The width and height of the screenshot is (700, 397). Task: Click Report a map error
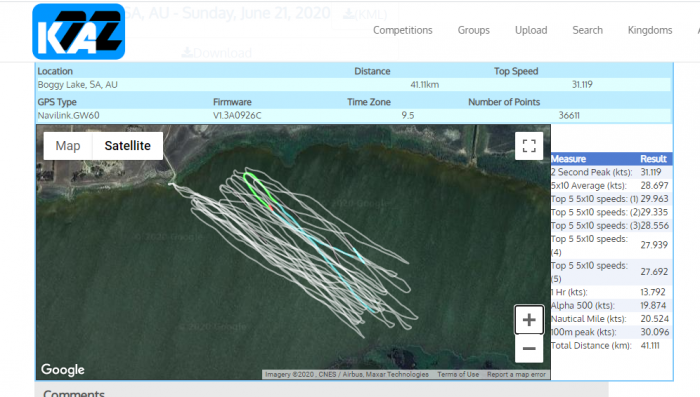(x=517, y=374)
